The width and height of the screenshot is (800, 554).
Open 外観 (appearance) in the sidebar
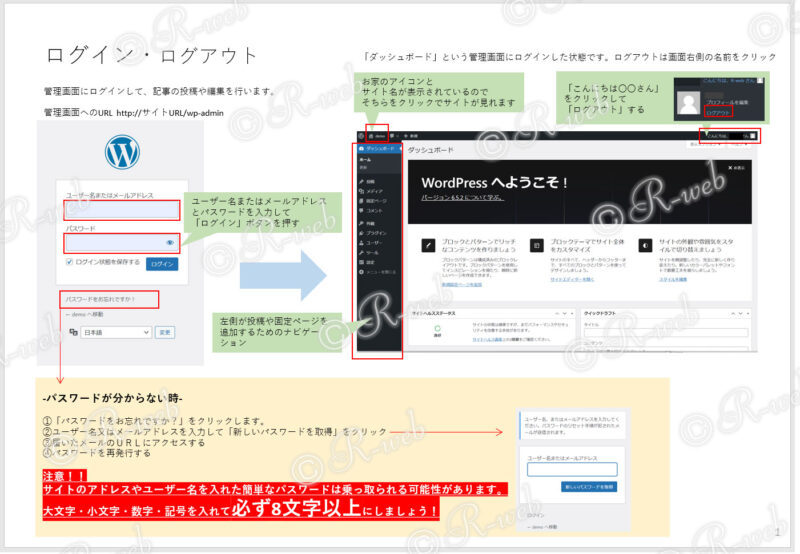pyautogui.click(x=367, y=223)
